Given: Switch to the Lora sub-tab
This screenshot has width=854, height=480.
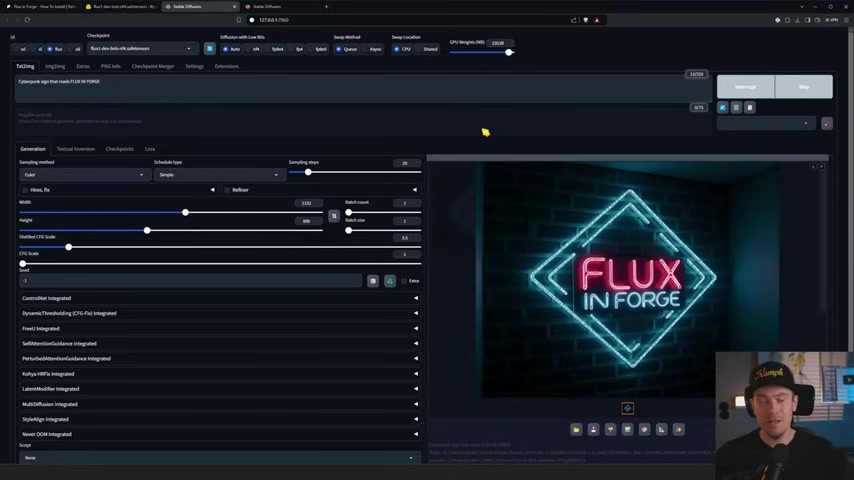Looking at the screenshot, I should (150, 149).
